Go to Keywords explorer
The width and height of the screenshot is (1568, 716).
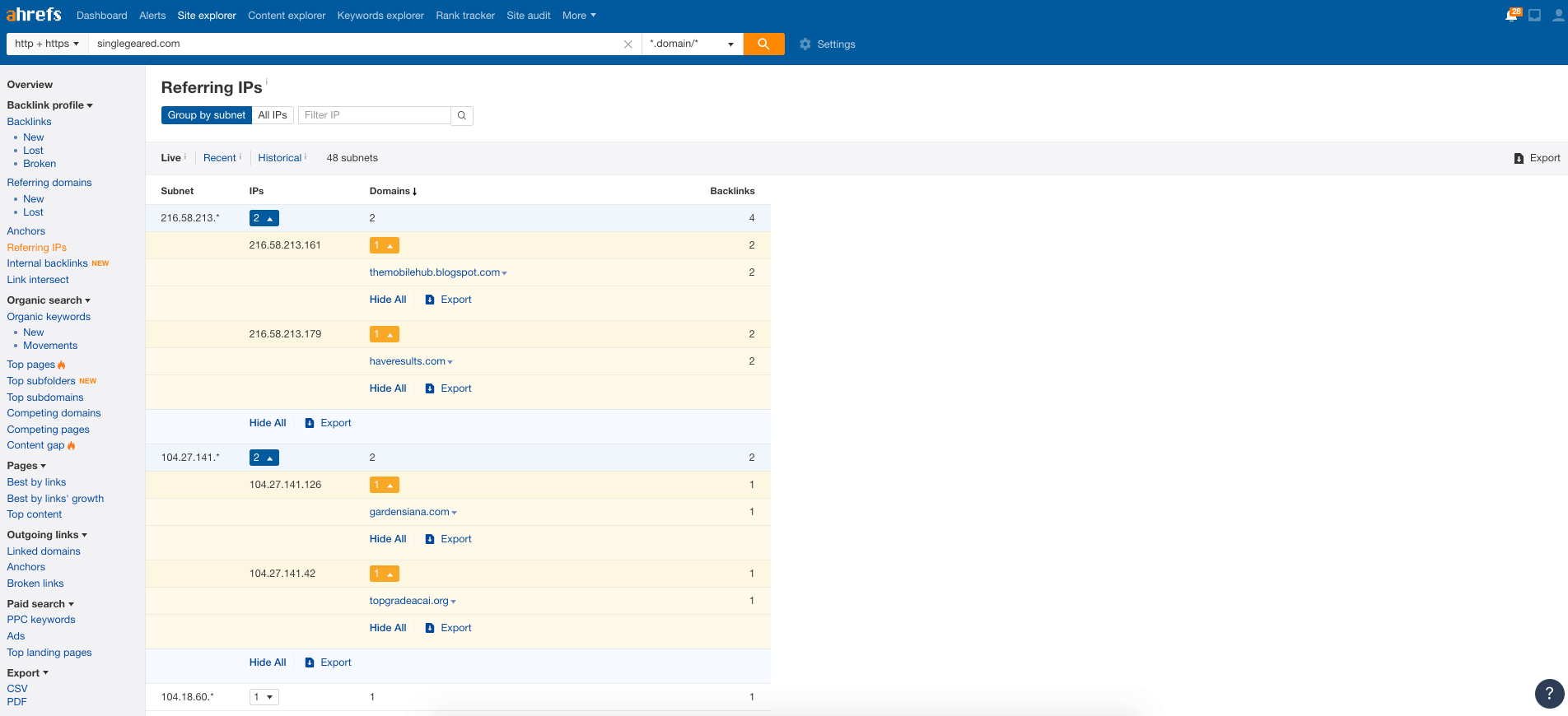click(x=380, y=16)
